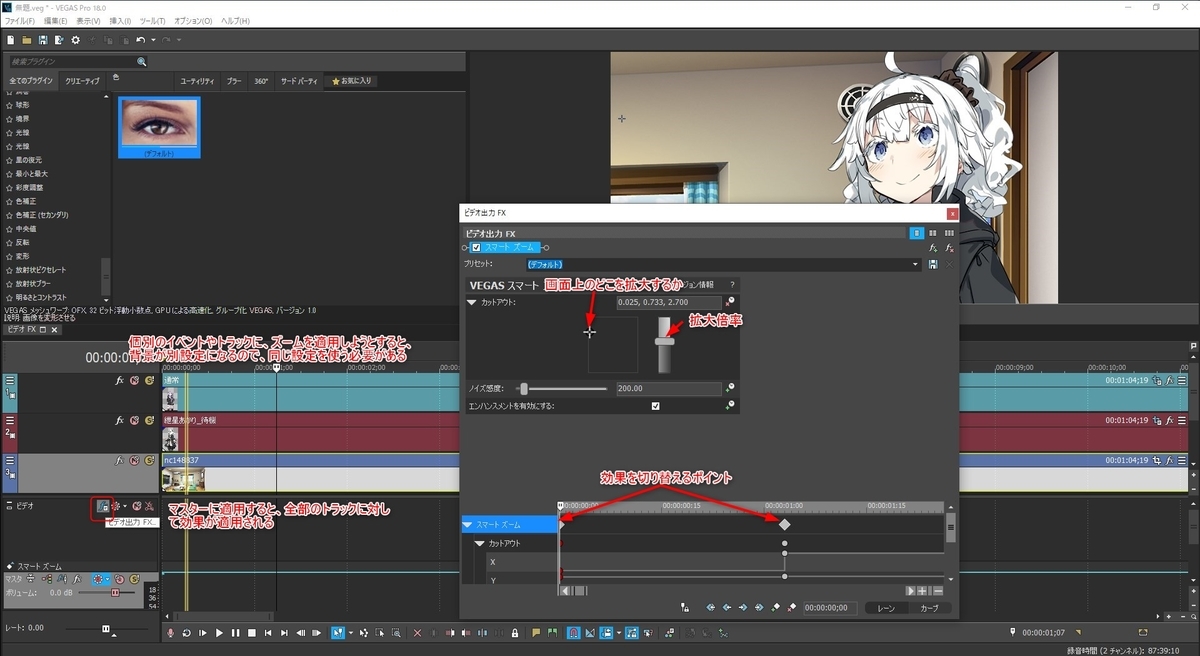Screen dimensions: 1200x656
Task: Toggle the スマート ズーム effect enable checkbox
Action: coord(476,247)
